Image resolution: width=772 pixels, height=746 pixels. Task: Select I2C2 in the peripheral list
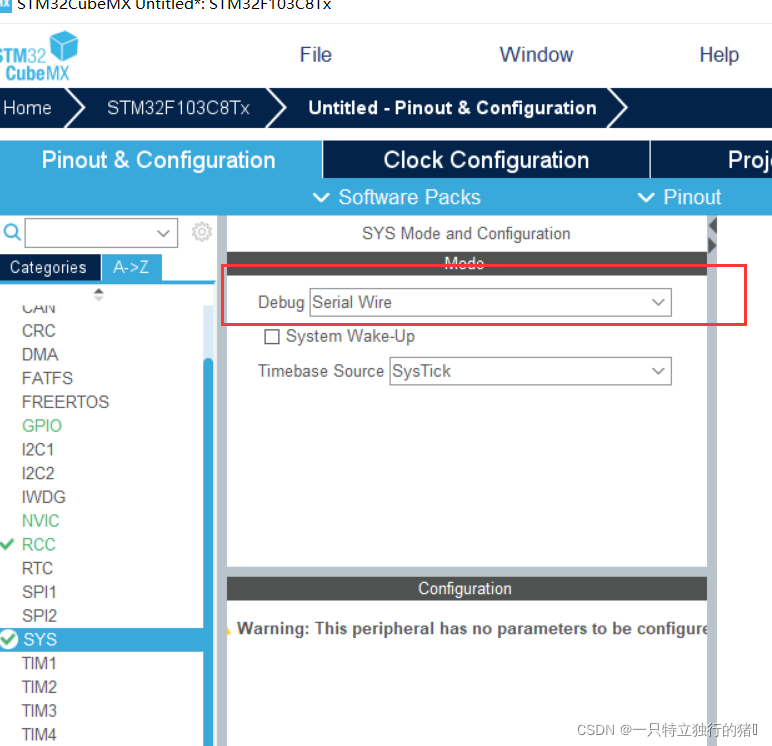38,473
